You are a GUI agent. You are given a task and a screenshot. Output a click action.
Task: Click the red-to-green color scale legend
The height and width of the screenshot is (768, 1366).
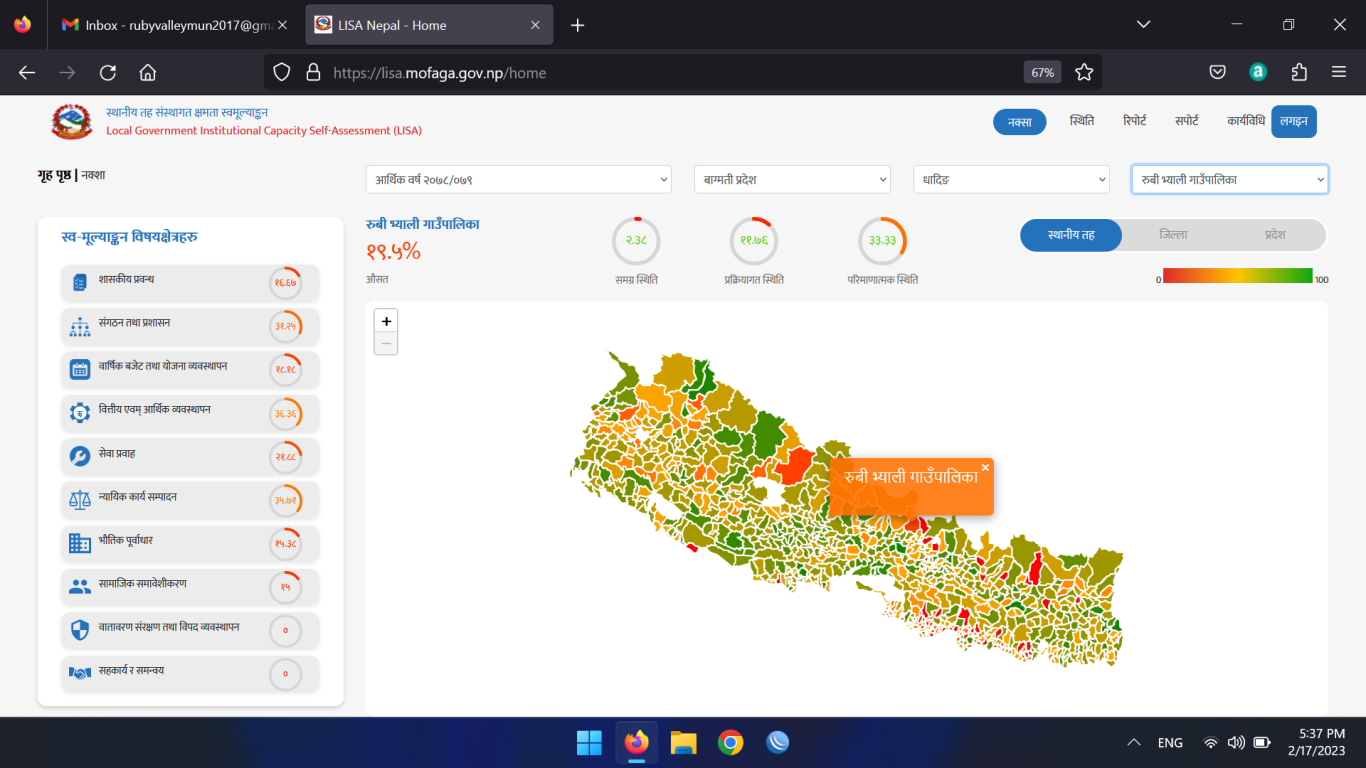(x=1237, y=275)
